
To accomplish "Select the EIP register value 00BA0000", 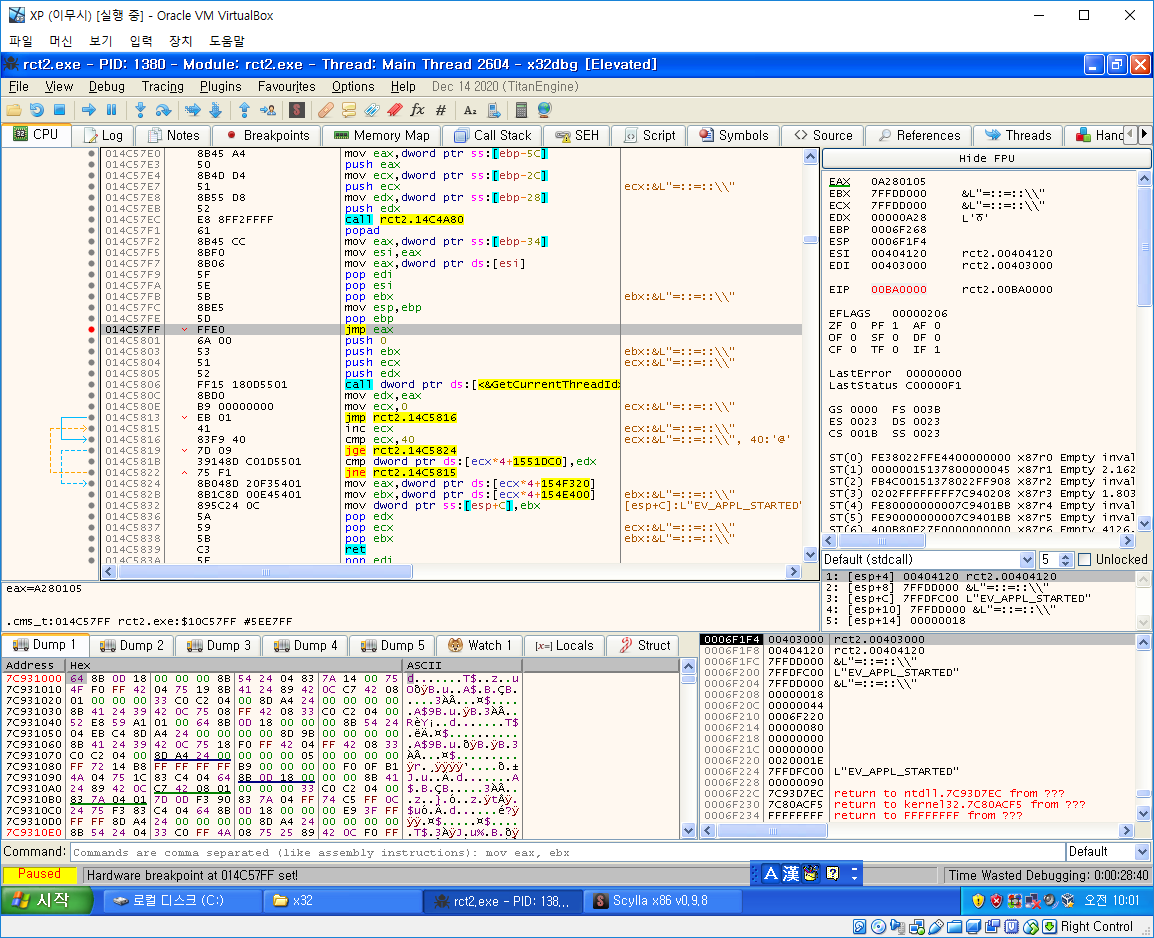I will pos(899,289).
